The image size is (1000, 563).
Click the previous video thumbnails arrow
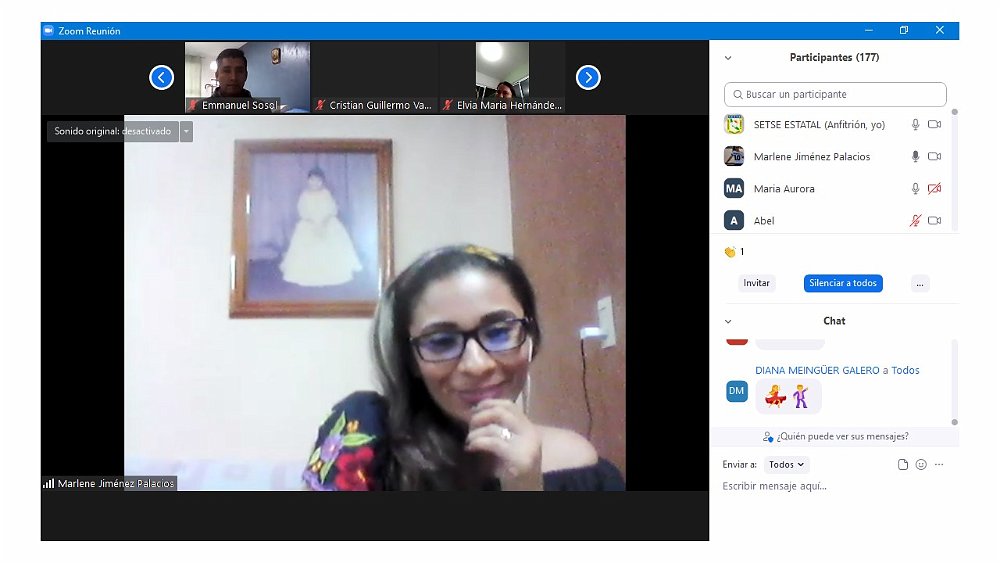pos(162,77)
